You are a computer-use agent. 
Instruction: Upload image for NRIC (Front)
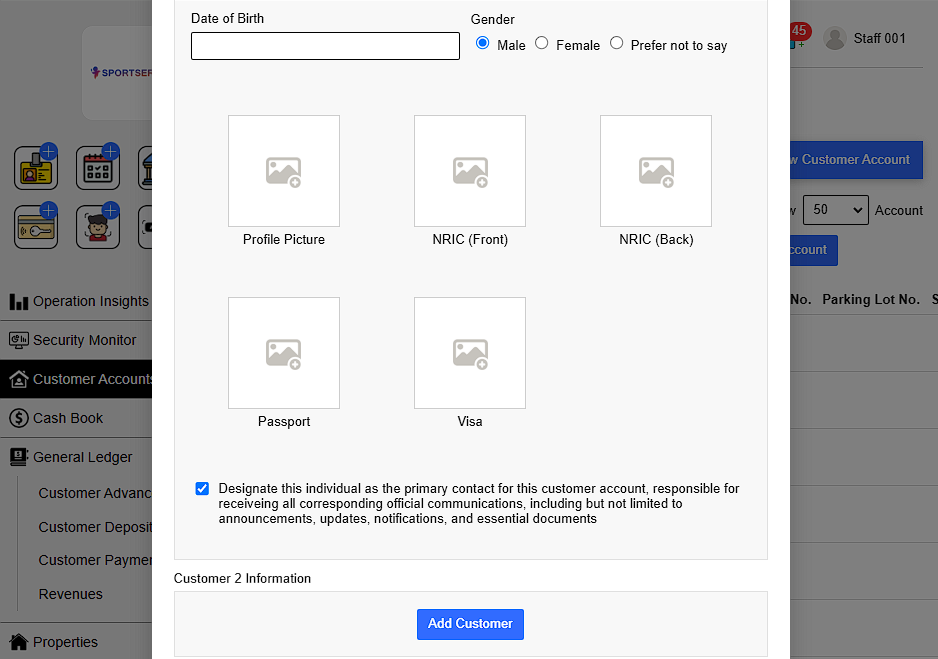pos(470,171)
